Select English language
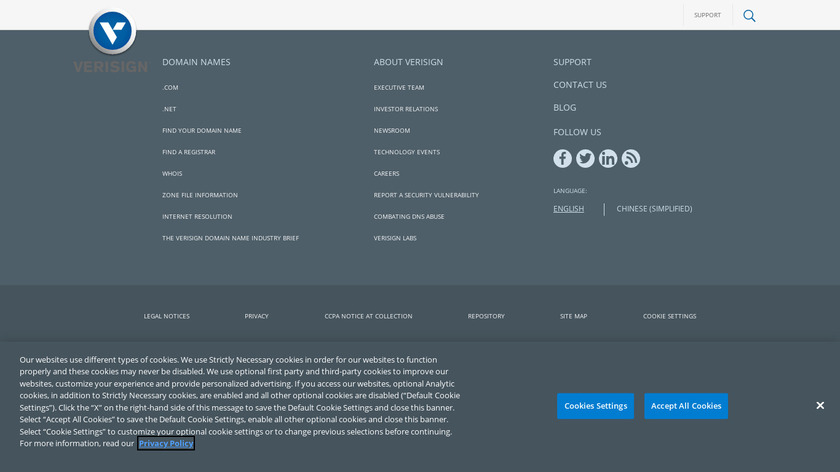 point(568,209)
